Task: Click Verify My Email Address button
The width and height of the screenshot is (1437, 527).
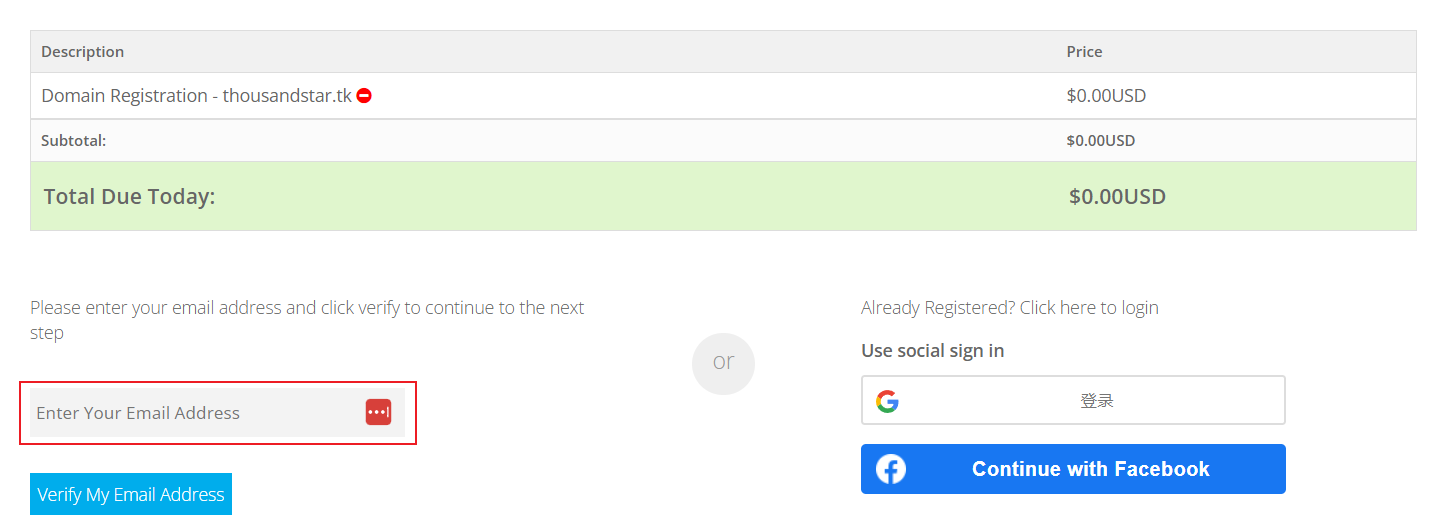Action: point(131,494)
